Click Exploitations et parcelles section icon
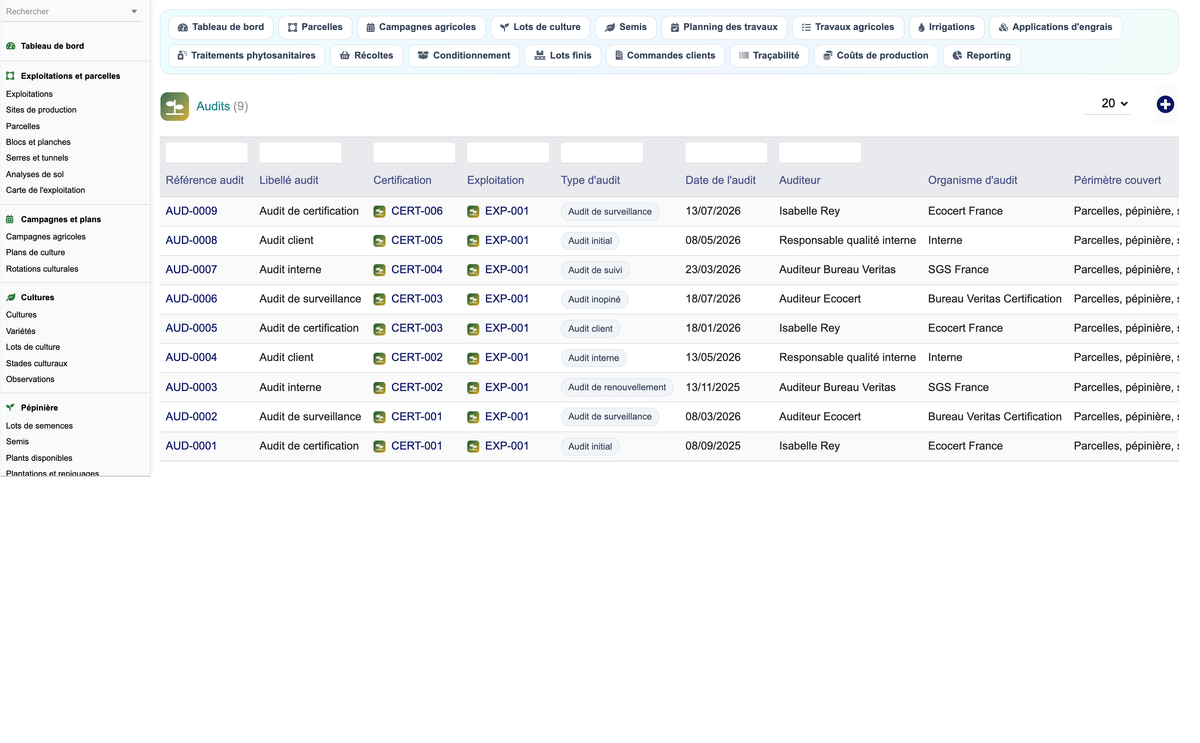 click(x=11, y=76)
